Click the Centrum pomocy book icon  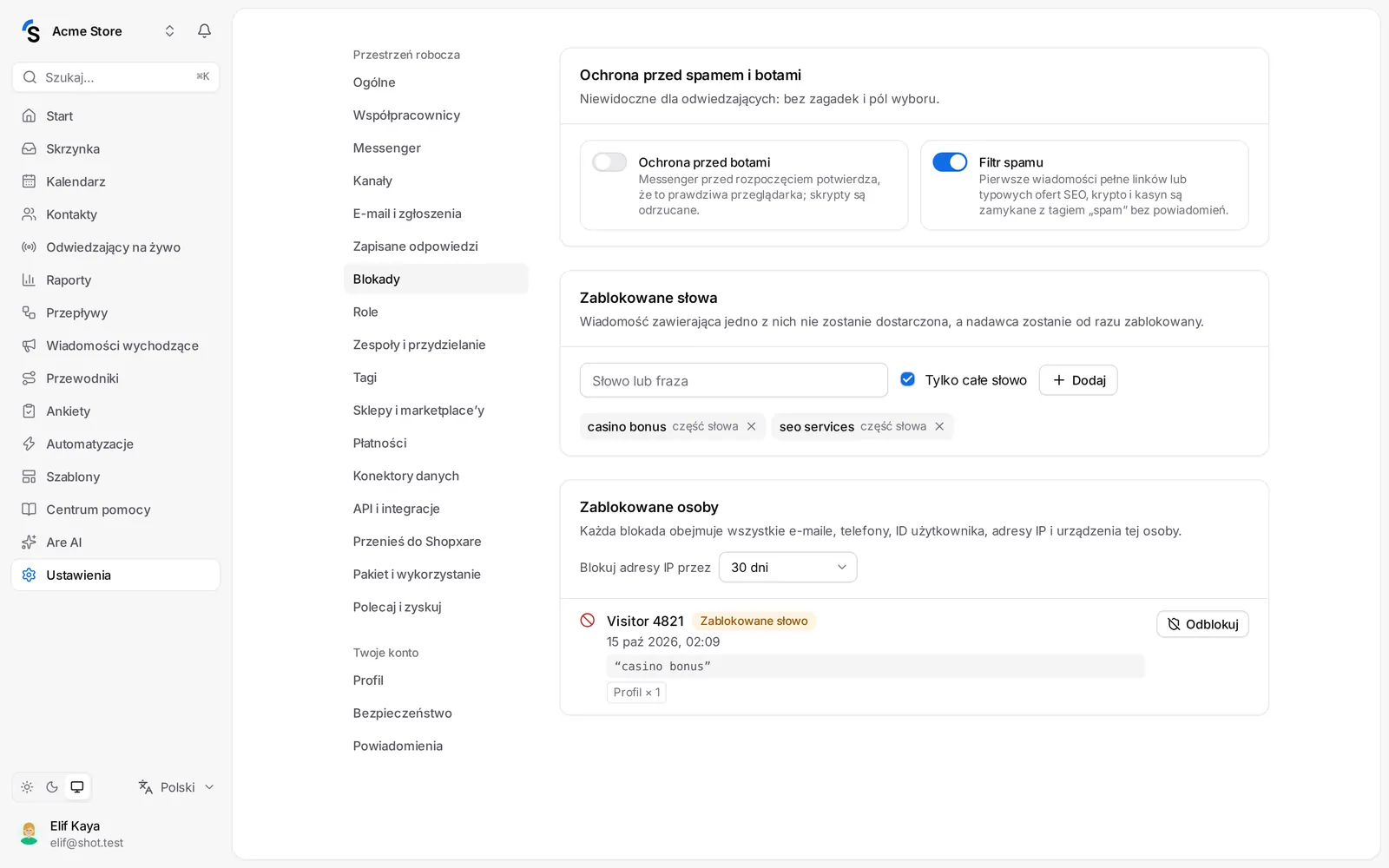tap(29, 510)
